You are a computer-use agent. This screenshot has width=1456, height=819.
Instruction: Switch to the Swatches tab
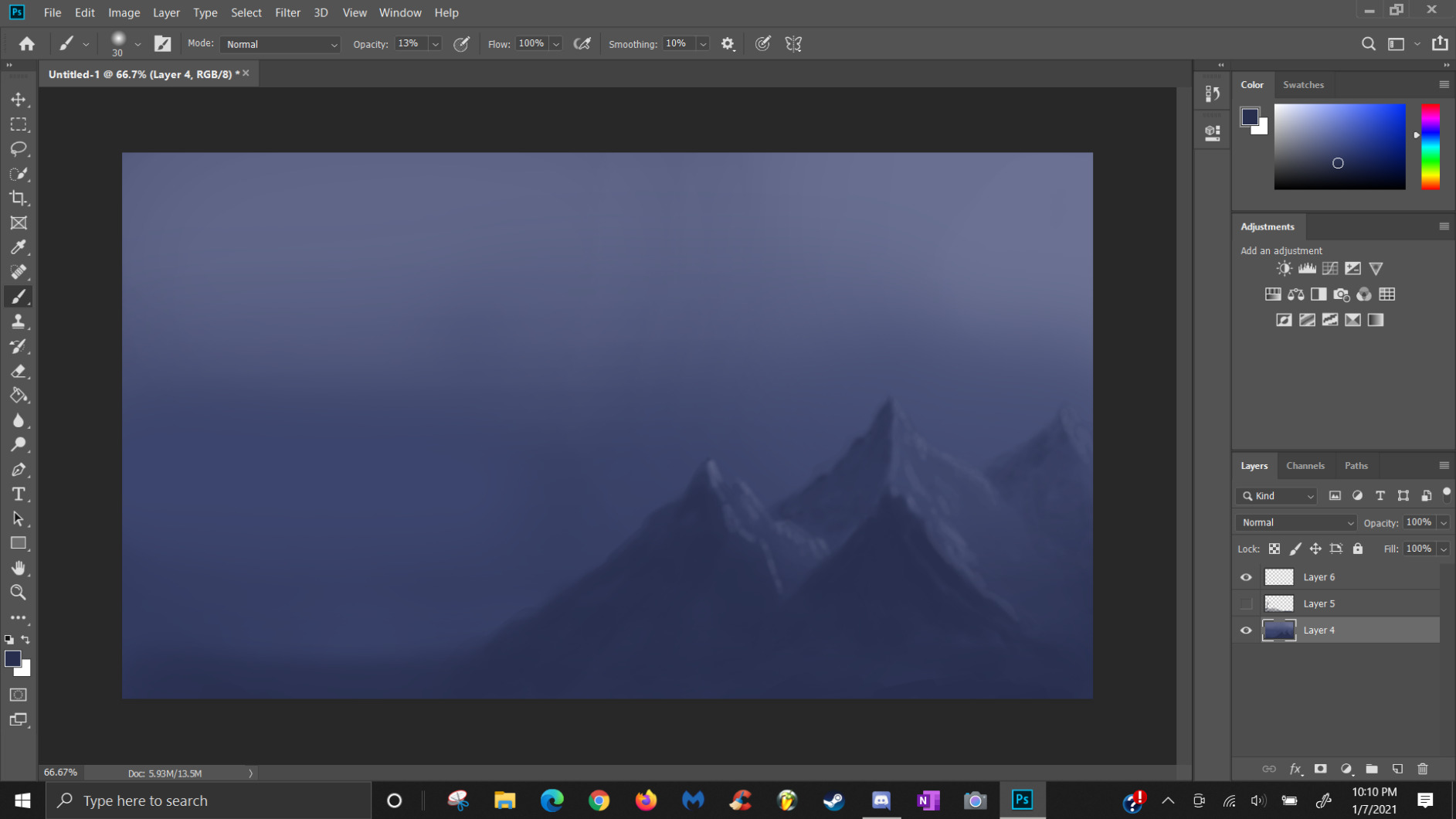[x=1303, y=85]
